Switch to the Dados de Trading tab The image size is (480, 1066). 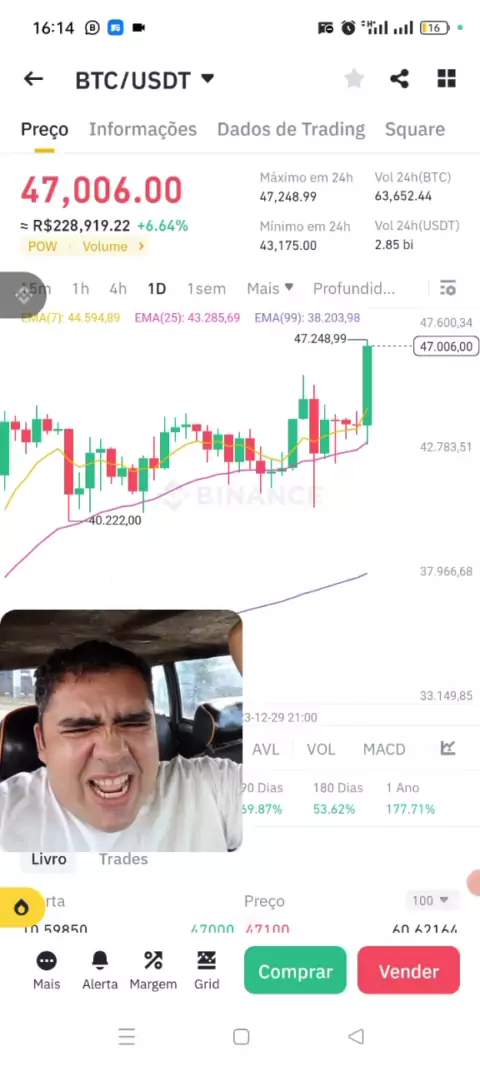[x=291, y=129]
